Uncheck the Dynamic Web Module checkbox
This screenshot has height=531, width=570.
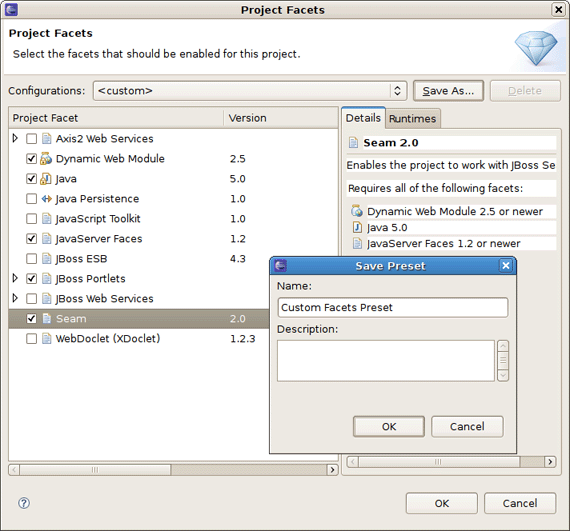(32, 158)
